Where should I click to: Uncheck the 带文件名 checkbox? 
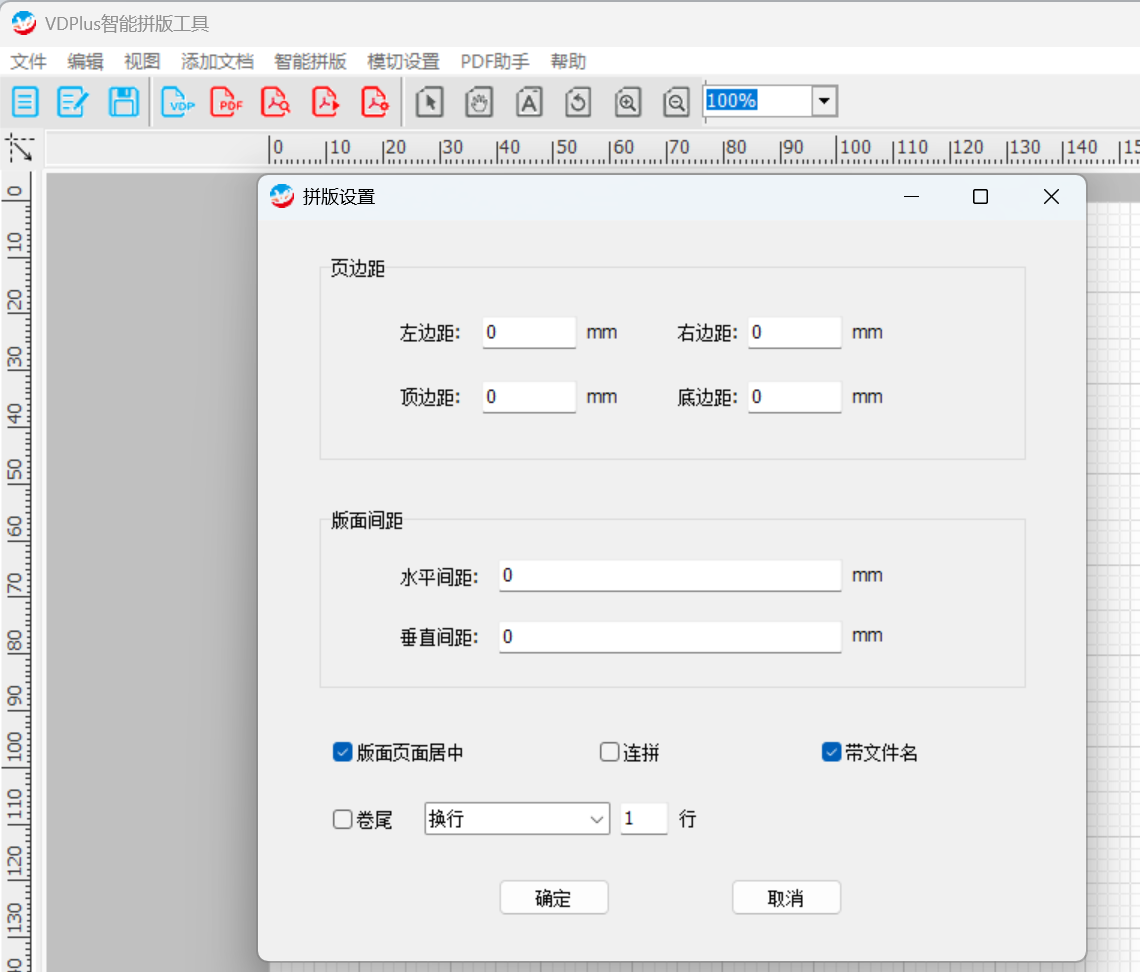tap(832, 752)
